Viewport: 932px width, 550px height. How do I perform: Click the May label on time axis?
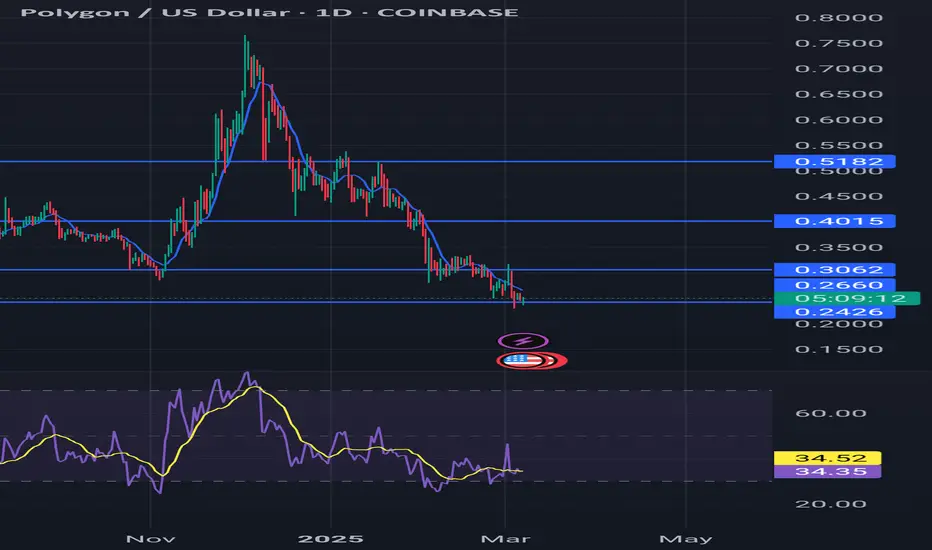[685, 539]
